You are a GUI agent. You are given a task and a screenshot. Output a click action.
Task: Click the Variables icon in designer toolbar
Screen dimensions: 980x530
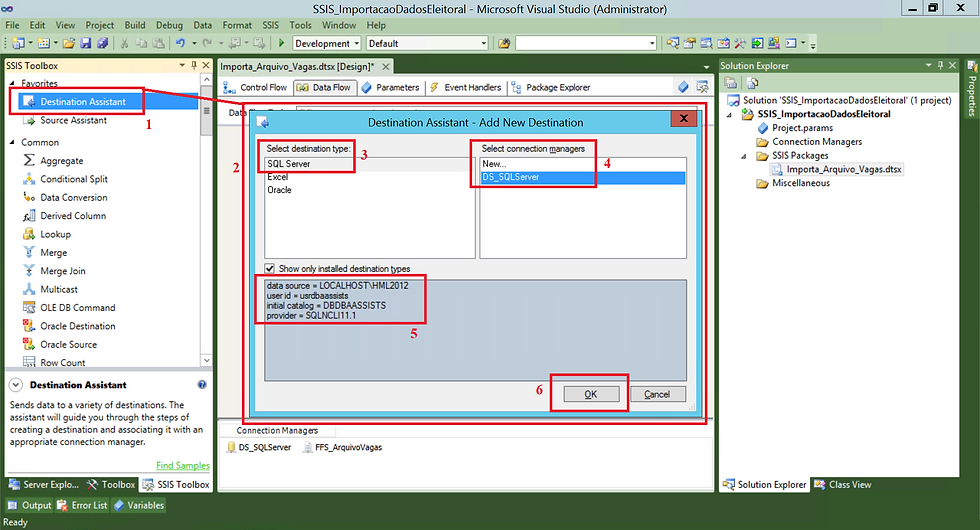coord(683,87)
